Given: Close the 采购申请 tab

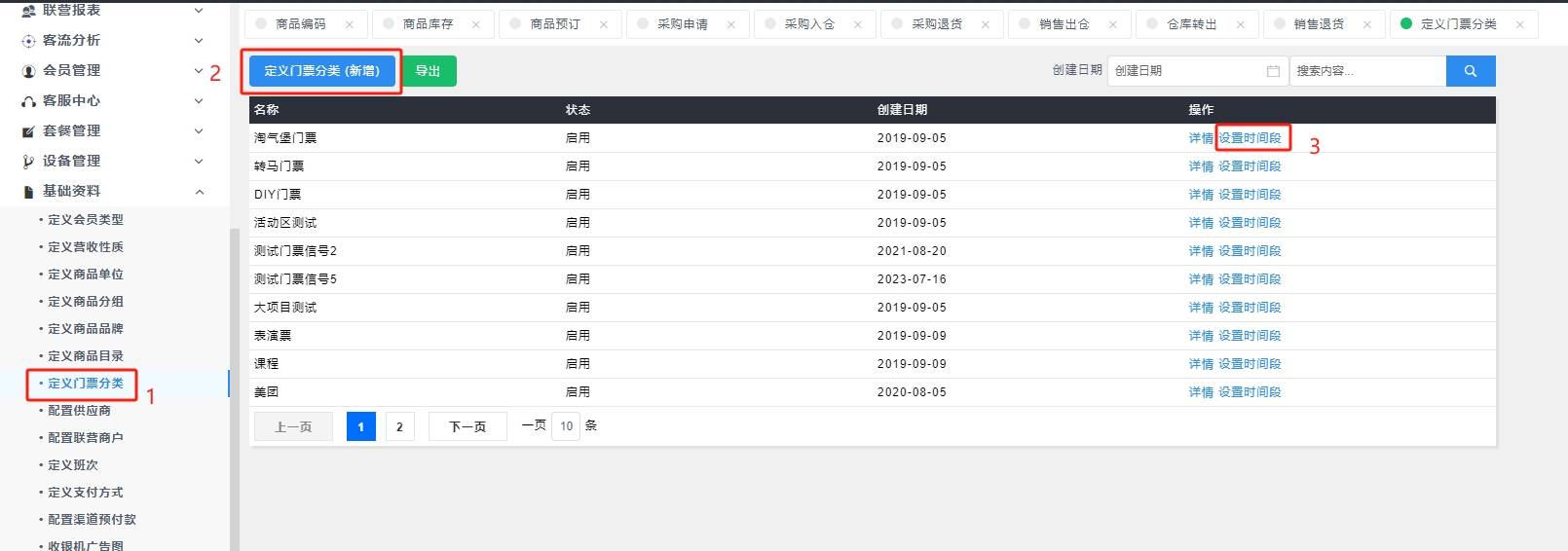Looking at the screenshot, I should pos(731,24).
